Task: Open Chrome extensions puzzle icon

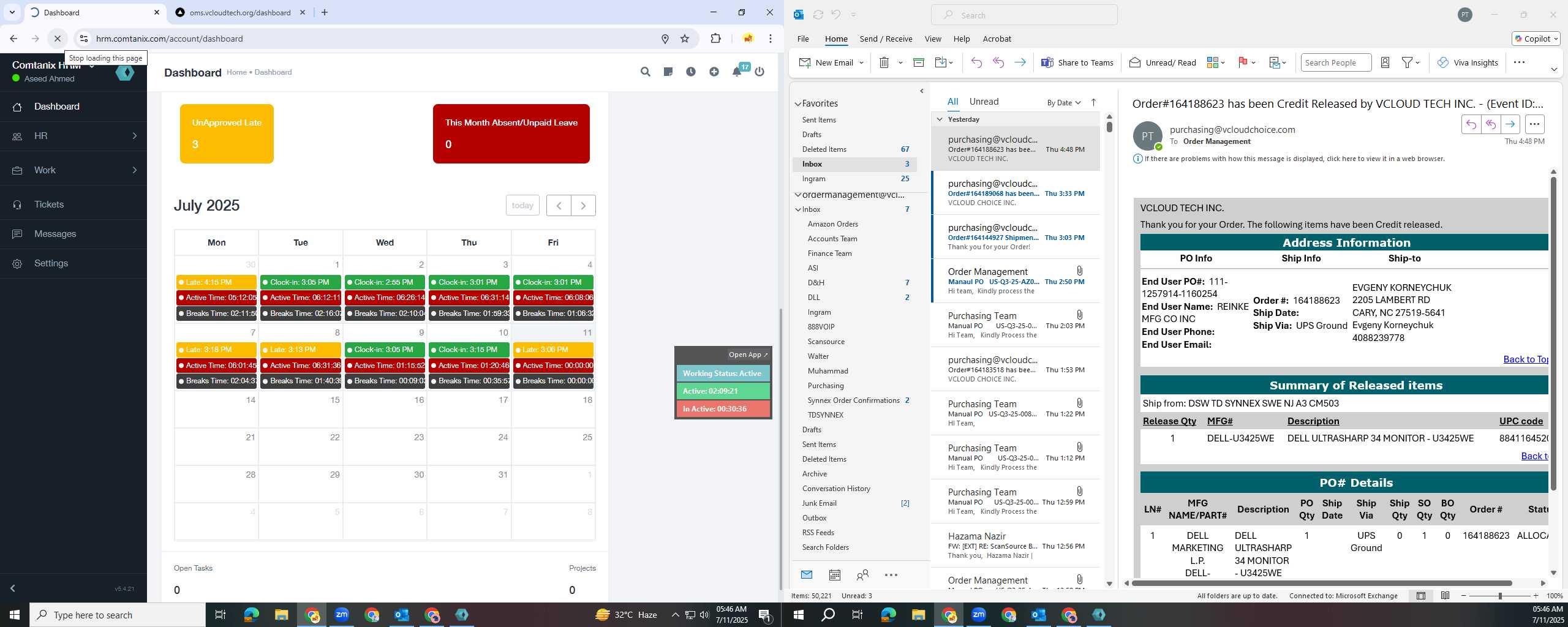Action: click(x=715, y=39)
